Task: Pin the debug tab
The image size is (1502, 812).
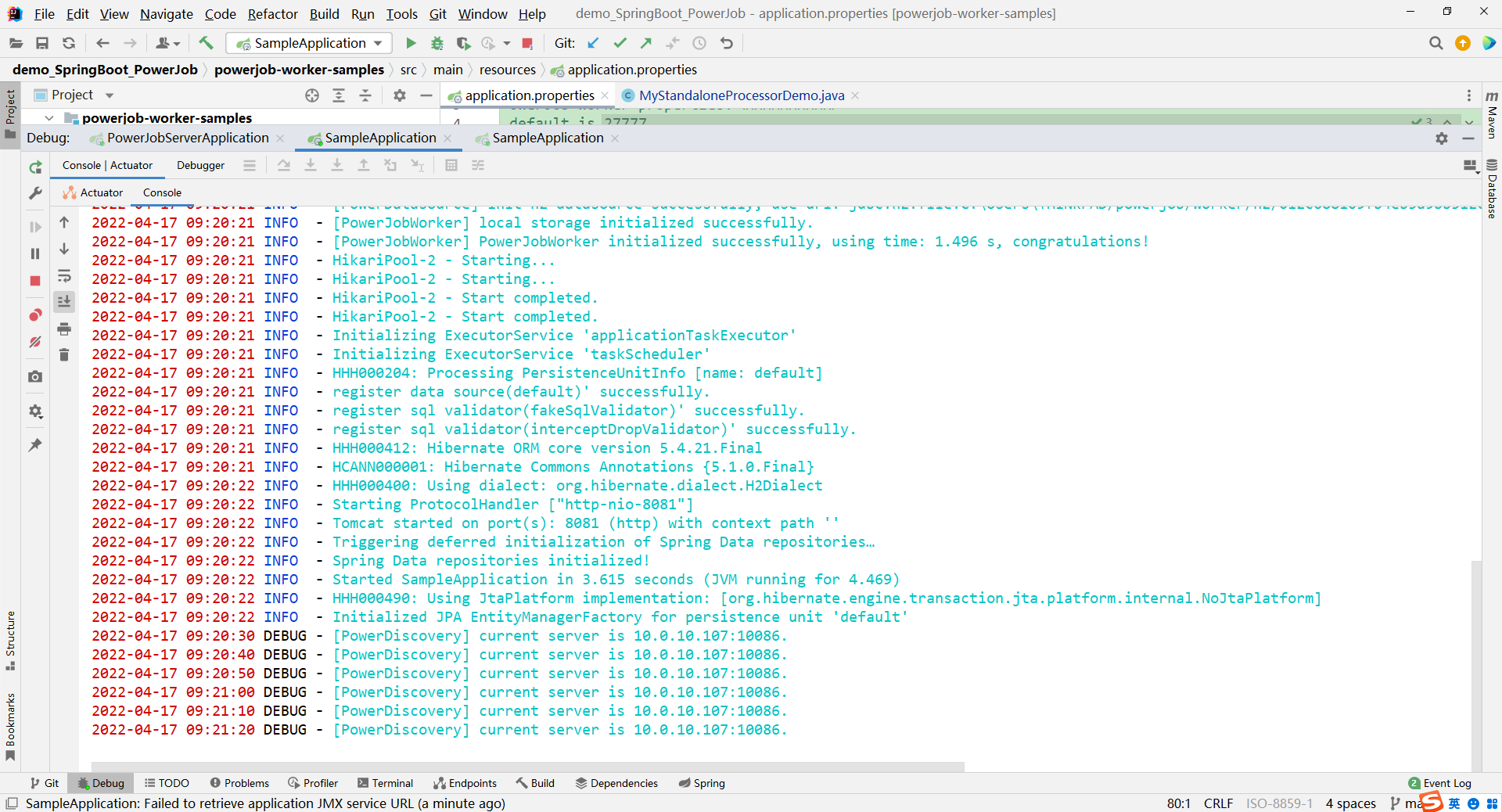Action: pos(35,445)
